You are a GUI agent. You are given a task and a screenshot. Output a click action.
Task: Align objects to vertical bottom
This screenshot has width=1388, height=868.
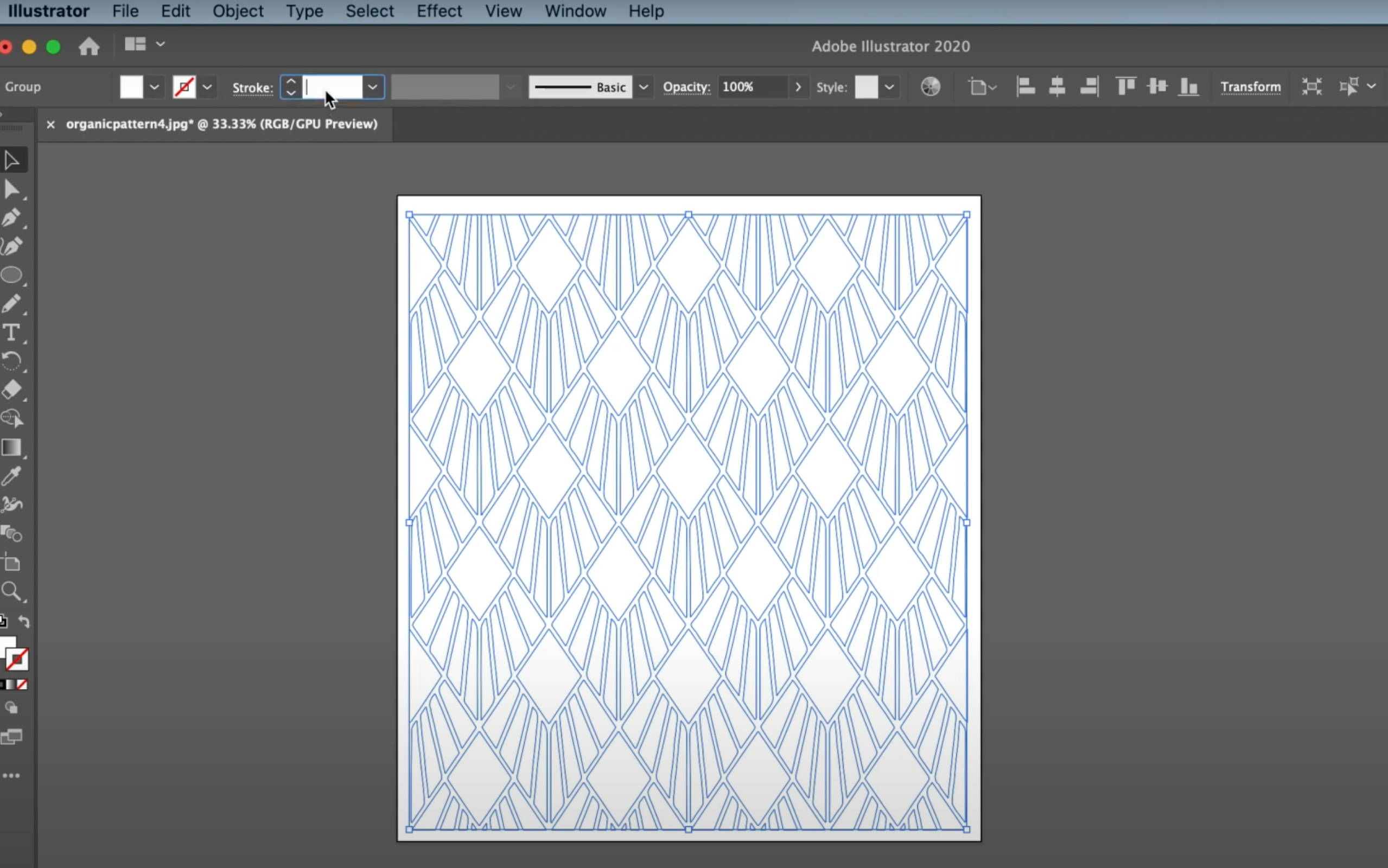[x=1188, y=87]
